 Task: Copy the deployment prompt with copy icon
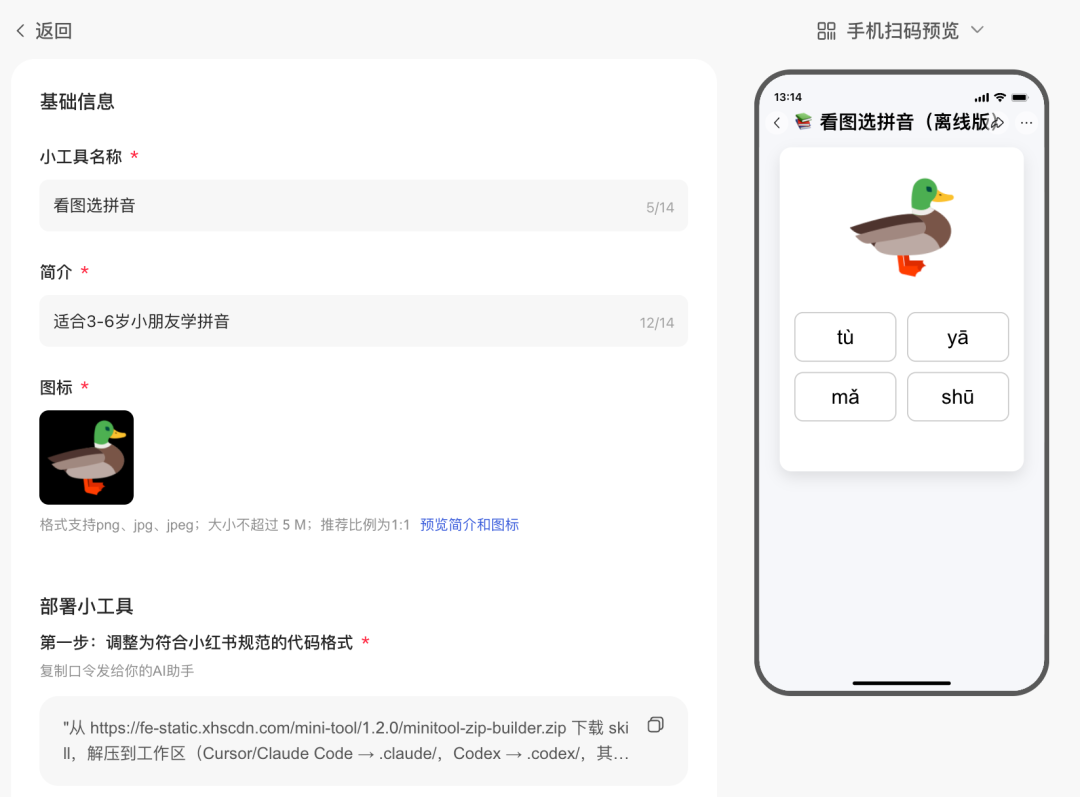[656, 725]
